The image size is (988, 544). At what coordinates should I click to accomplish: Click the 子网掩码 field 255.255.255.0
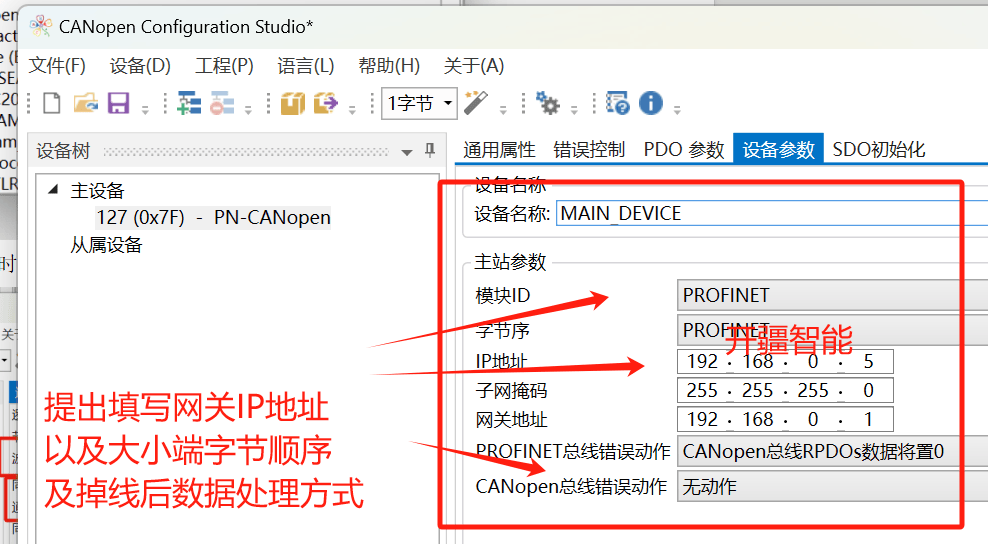[x=785, y=390]
